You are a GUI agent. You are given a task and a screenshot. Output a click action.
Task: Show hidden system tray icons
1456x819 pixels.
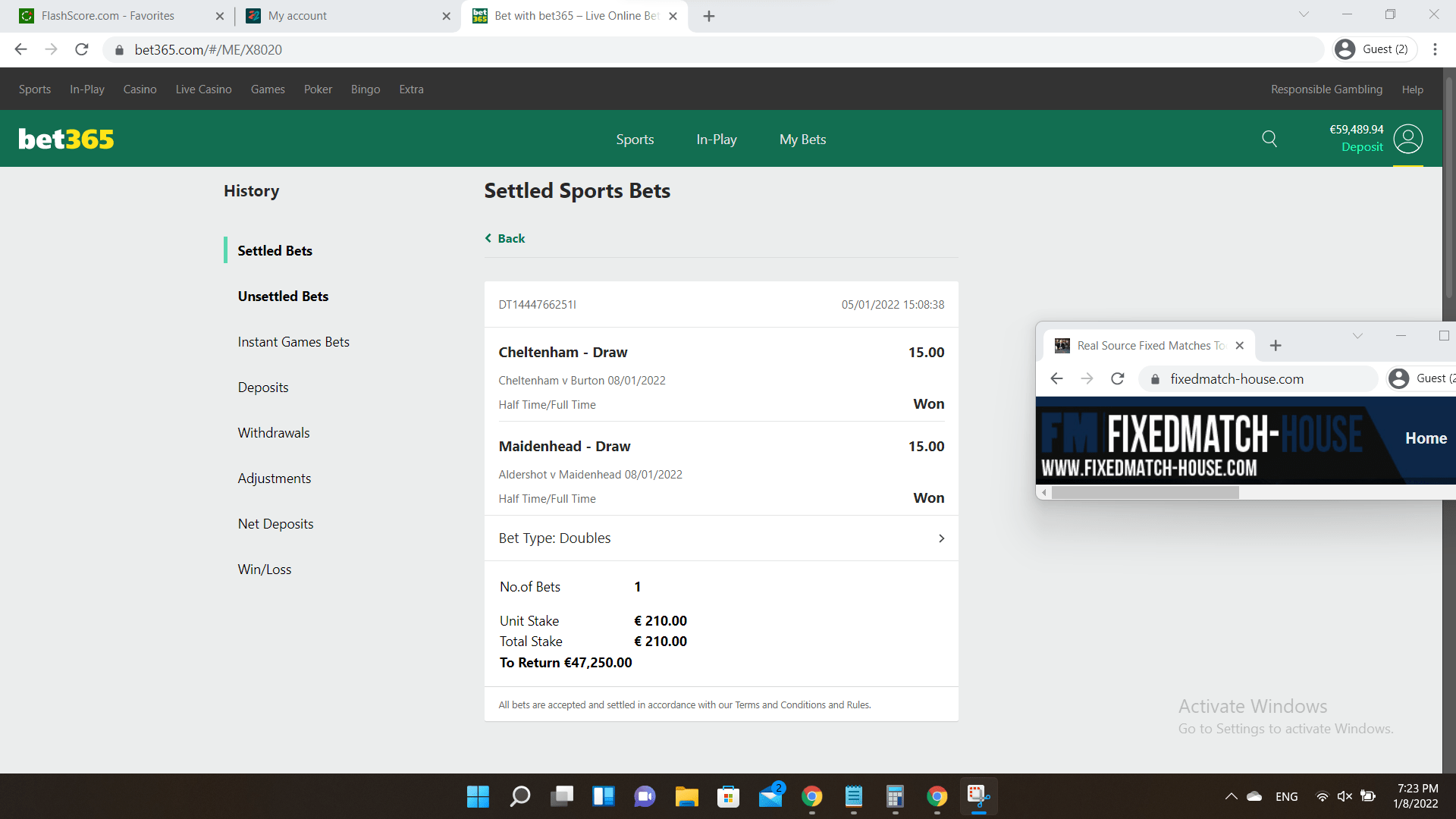(x=1231, y=796)
